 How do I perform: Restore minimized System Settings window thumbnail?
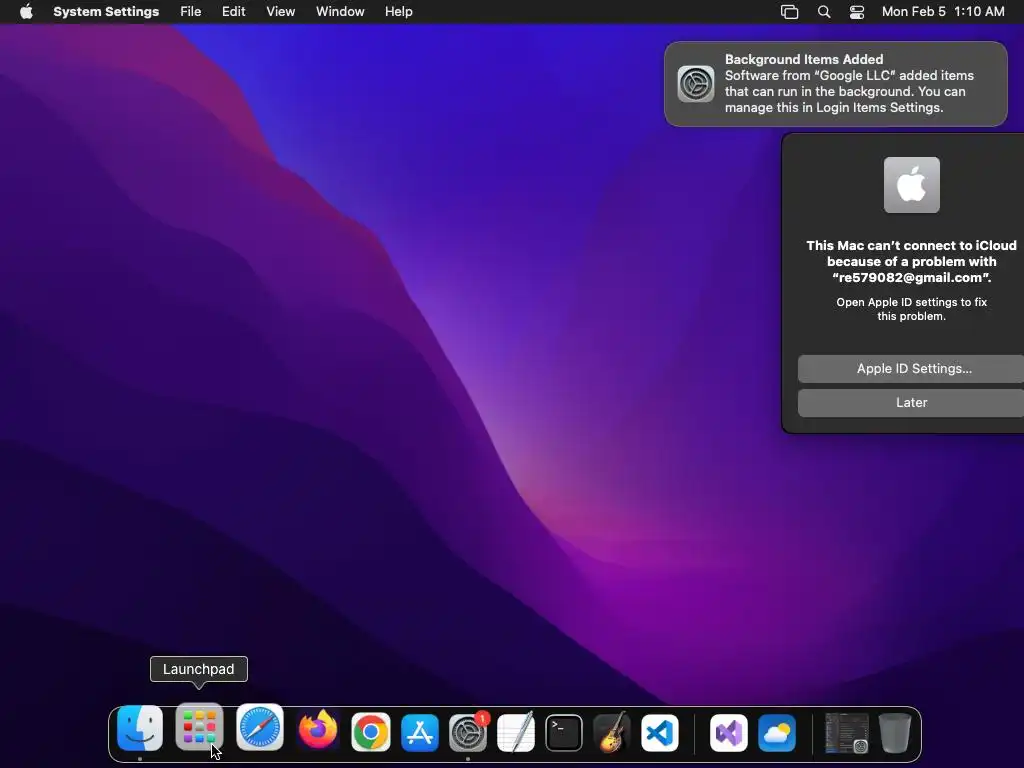[847, 733]
